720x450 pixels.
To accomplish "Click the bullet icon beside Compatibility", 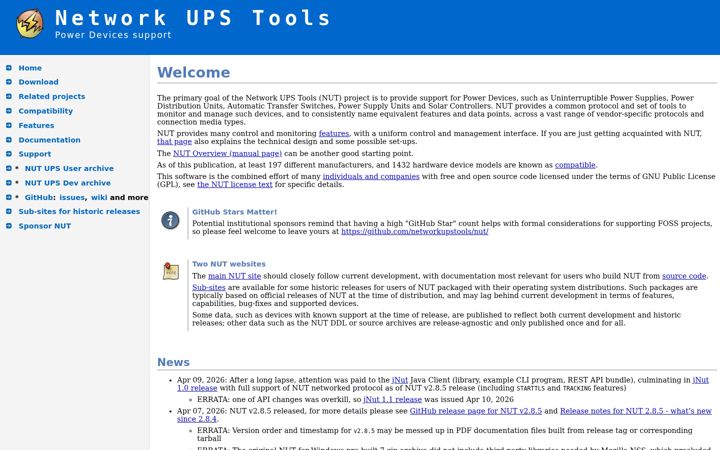I will (x=9, y=111).
